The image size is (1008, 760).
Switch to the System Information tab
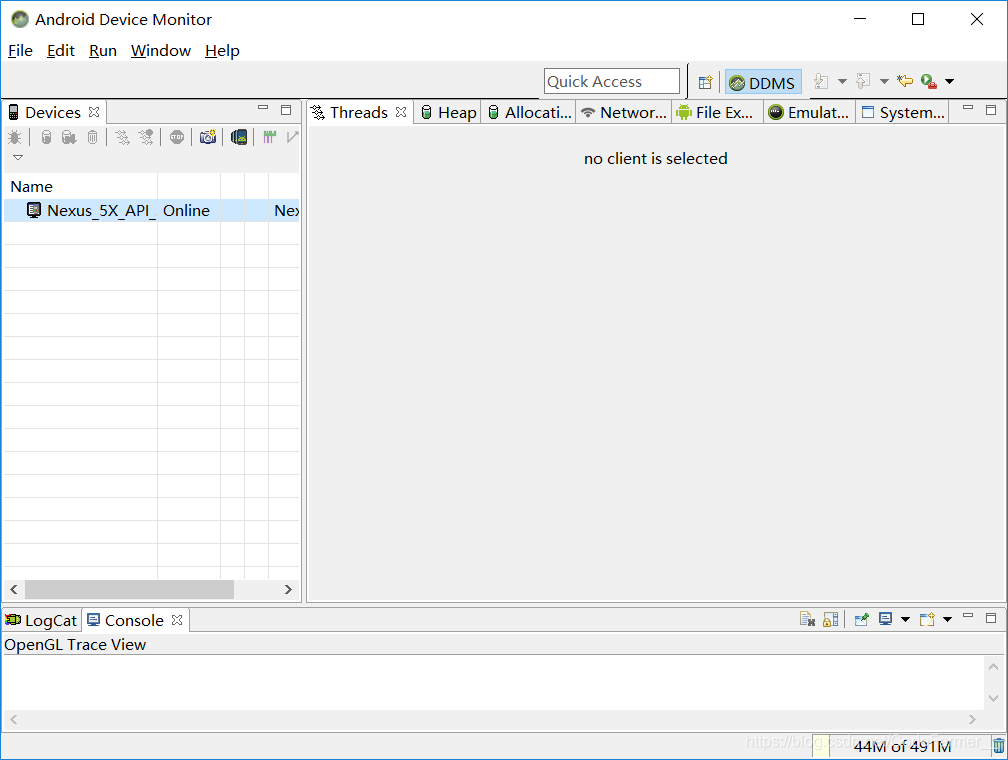point(903,113)
